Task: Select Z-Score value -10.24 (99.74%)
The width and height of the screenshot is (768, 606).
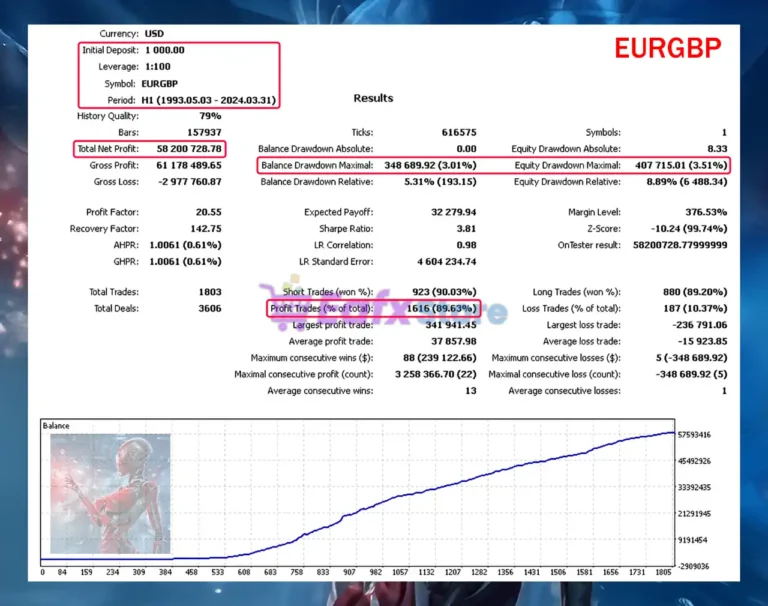Action: point(689,229)
